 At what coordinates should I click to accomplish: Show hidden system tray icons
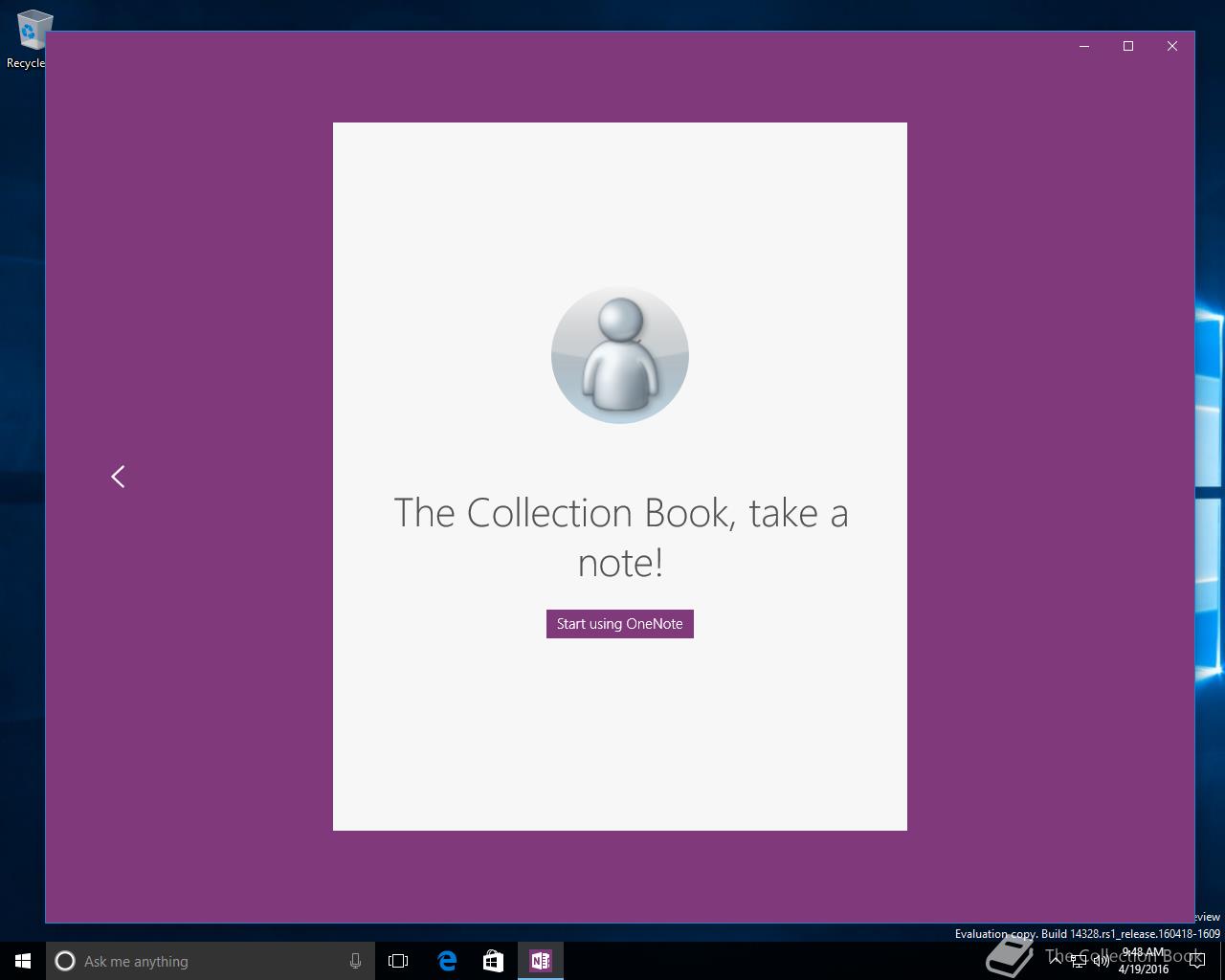(1055, 961)
